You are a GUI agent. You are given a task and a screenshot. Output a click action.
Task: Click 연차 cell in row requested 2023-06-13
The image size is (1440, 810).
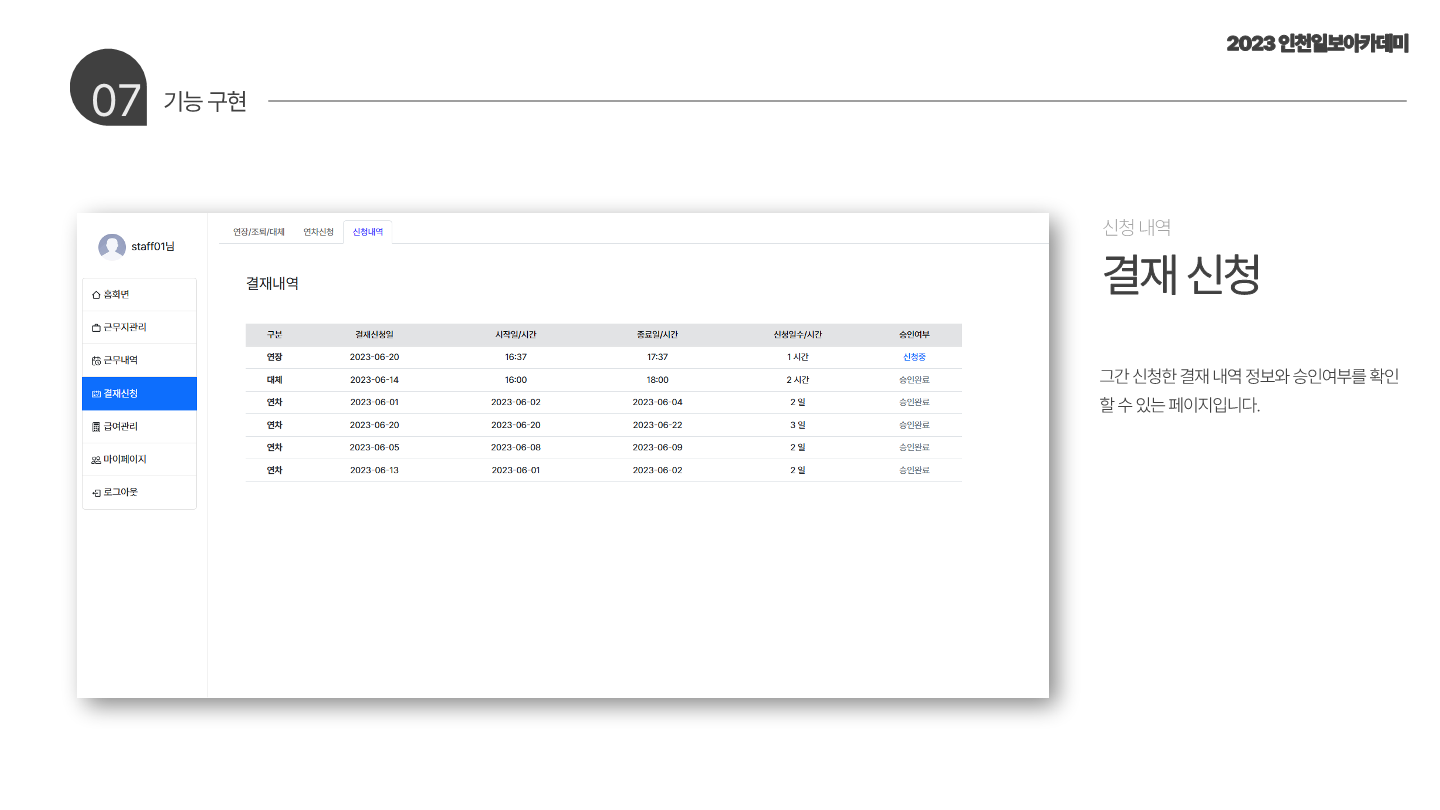tap(274, 470)
